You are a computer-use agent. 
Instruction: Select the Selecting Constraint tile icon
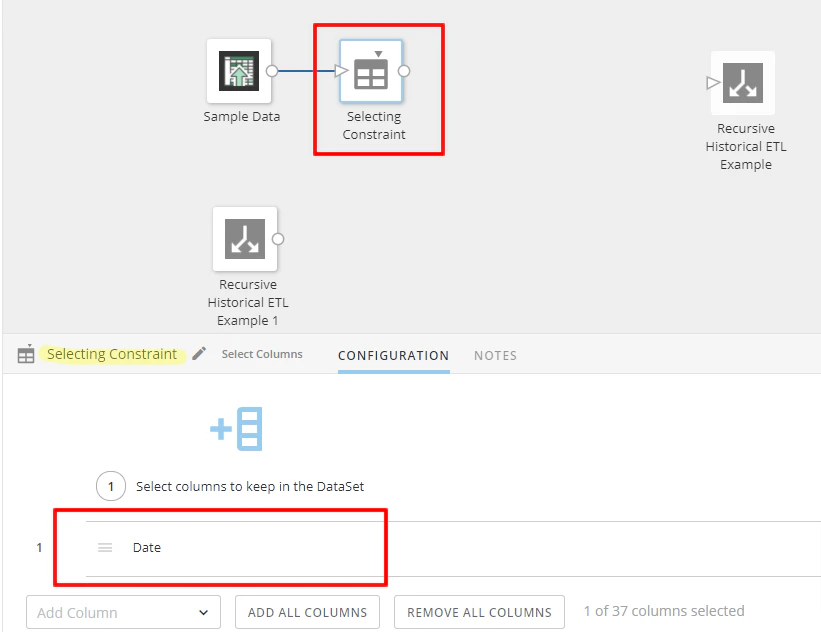pos(371,71)
